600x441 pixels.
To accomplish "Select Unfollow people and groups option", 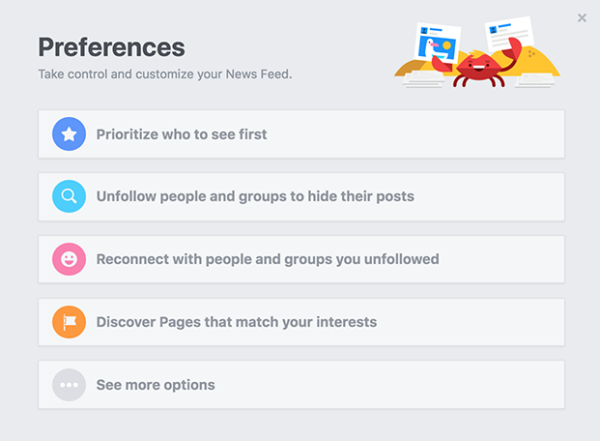I will point(301,197).
